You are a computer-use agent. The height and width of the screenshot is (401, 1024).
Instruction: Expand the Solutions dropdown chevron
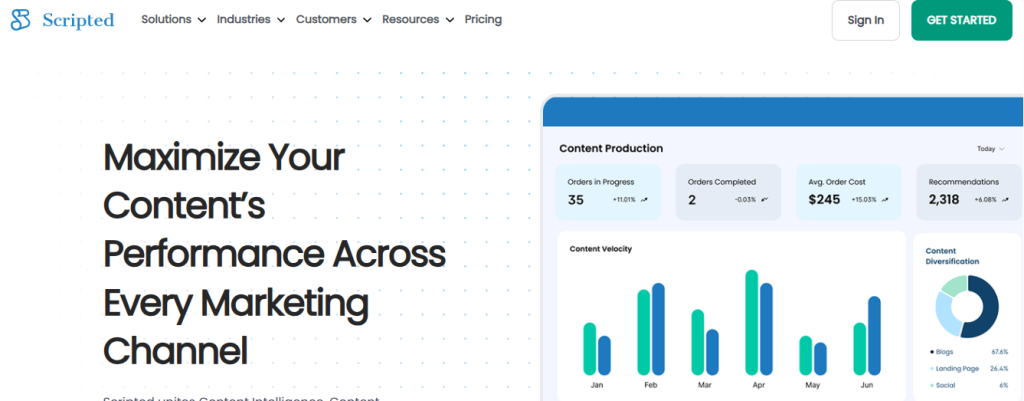(201, 20)
